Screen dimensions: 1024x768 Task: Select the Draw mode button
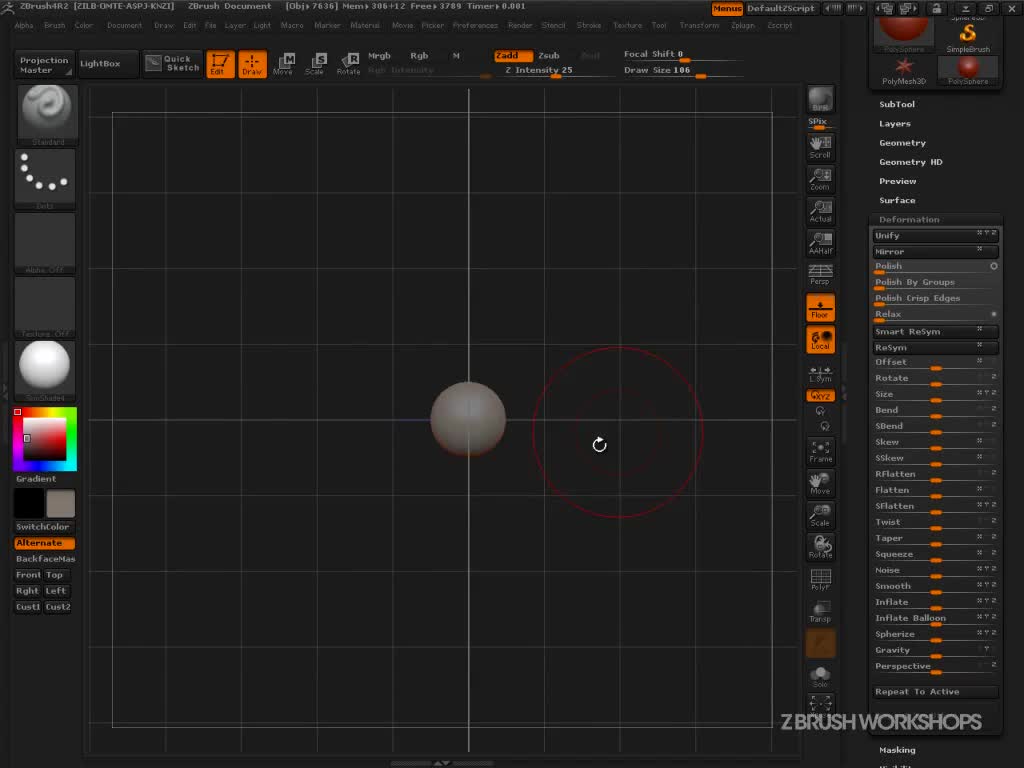[252, 64]
